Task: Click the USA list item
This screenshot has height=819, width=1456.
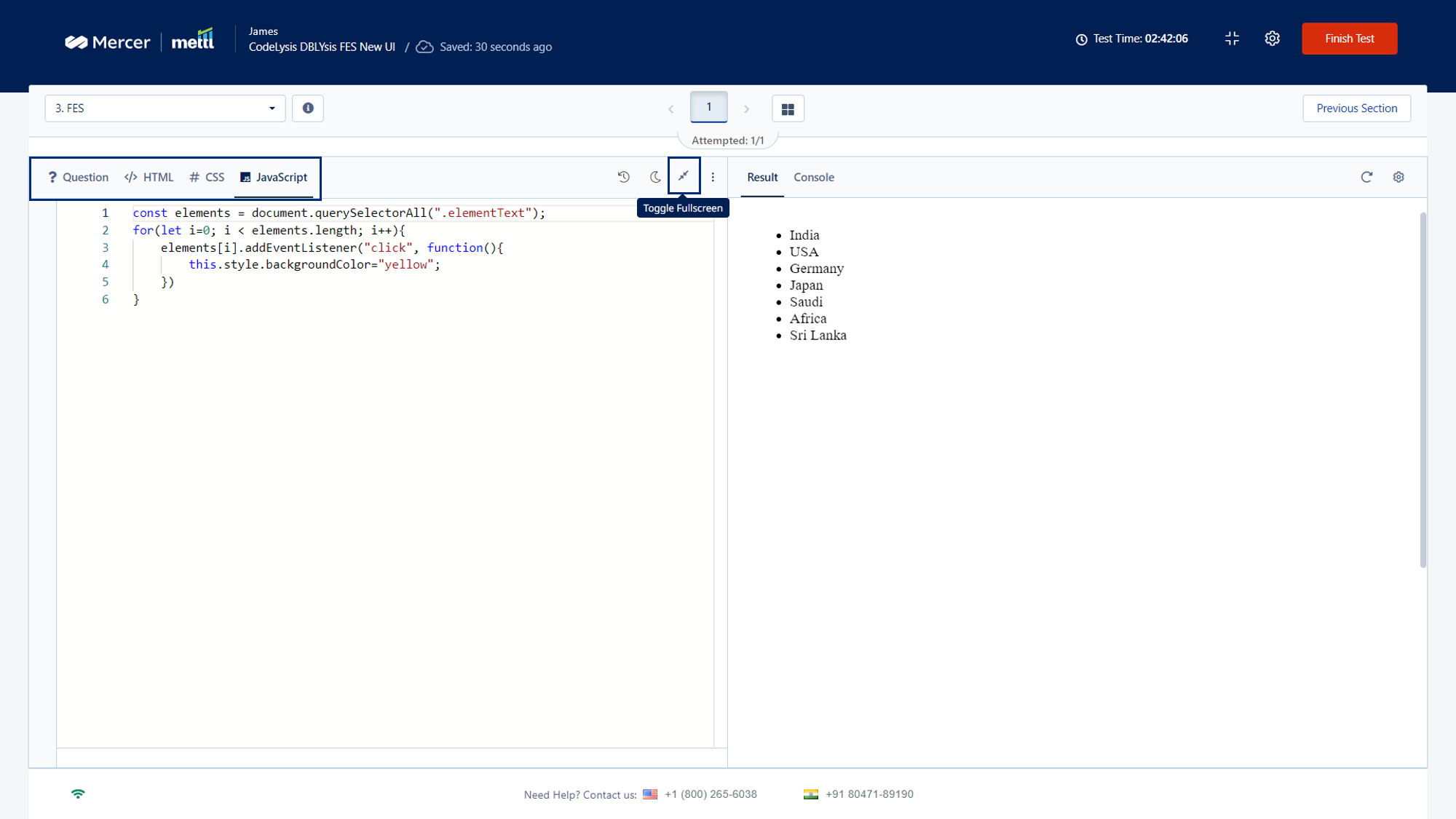Action: click(x=804, y=252)
